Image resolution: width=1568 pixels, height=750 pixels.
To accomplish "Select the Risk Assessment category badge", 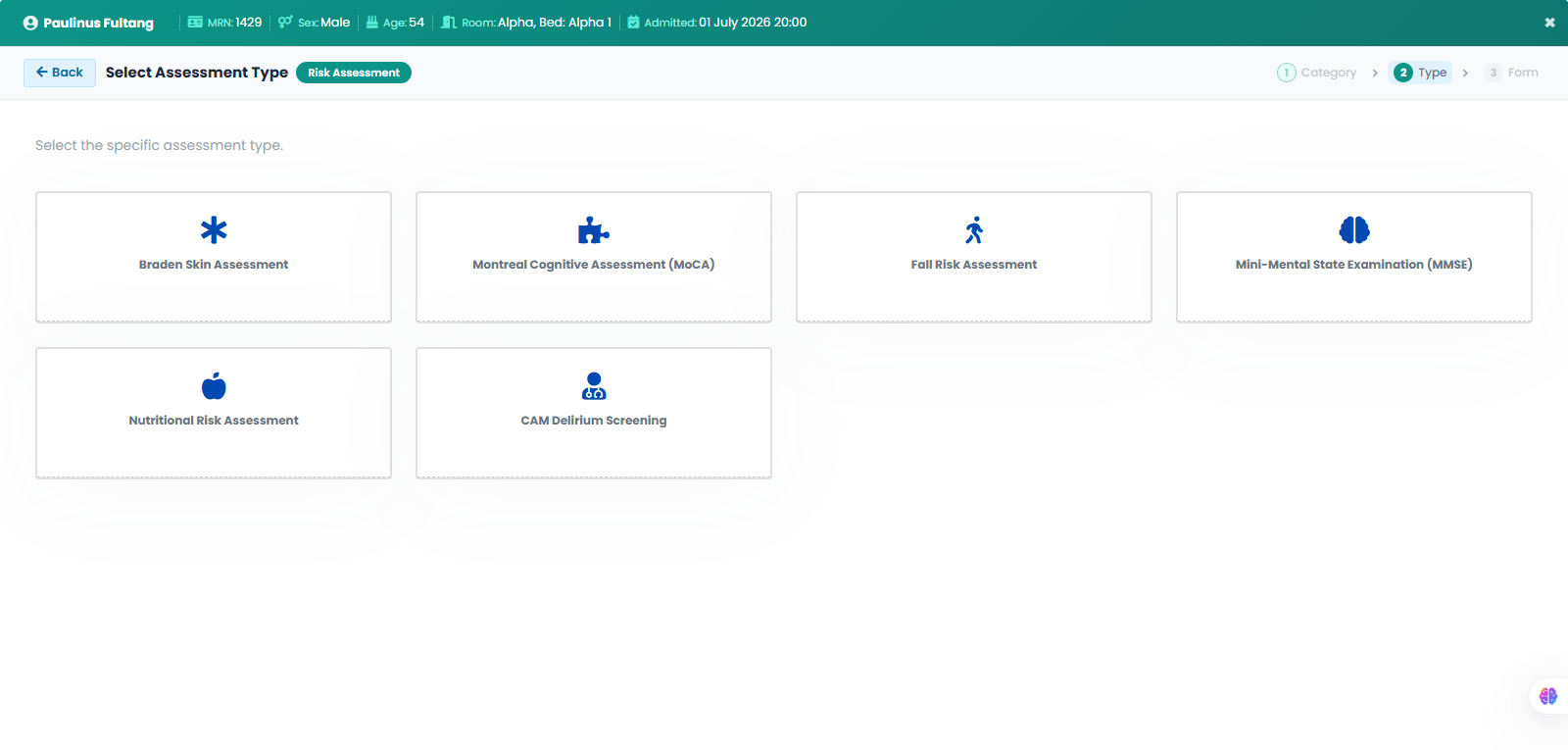I will point(354,73).
